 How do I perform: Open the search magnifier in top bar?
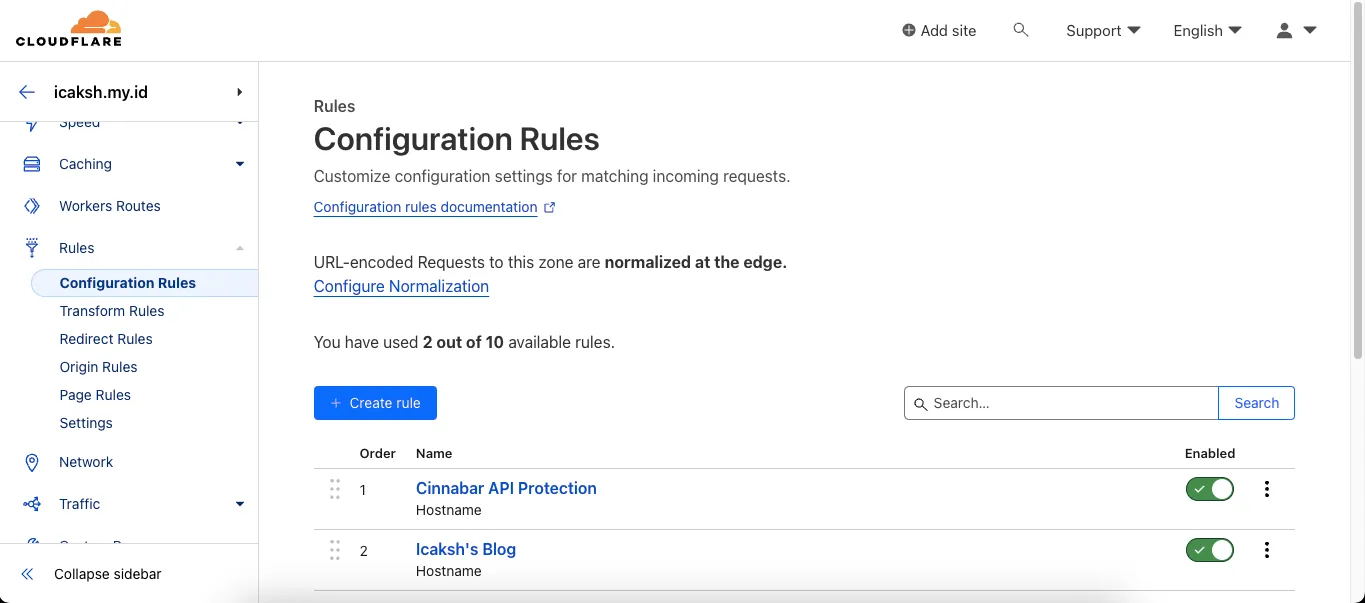point(1021,30)
